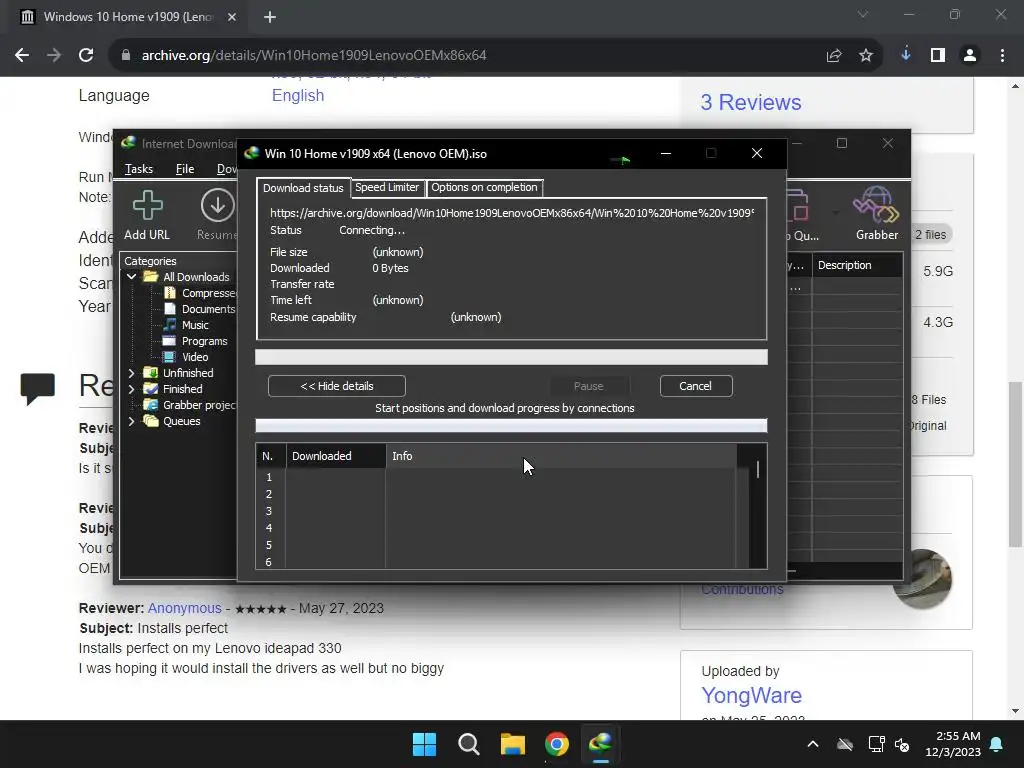Screen dimensions: 1024x768
Task: Open the YongWare uploader link
Action: click(752, 696)
